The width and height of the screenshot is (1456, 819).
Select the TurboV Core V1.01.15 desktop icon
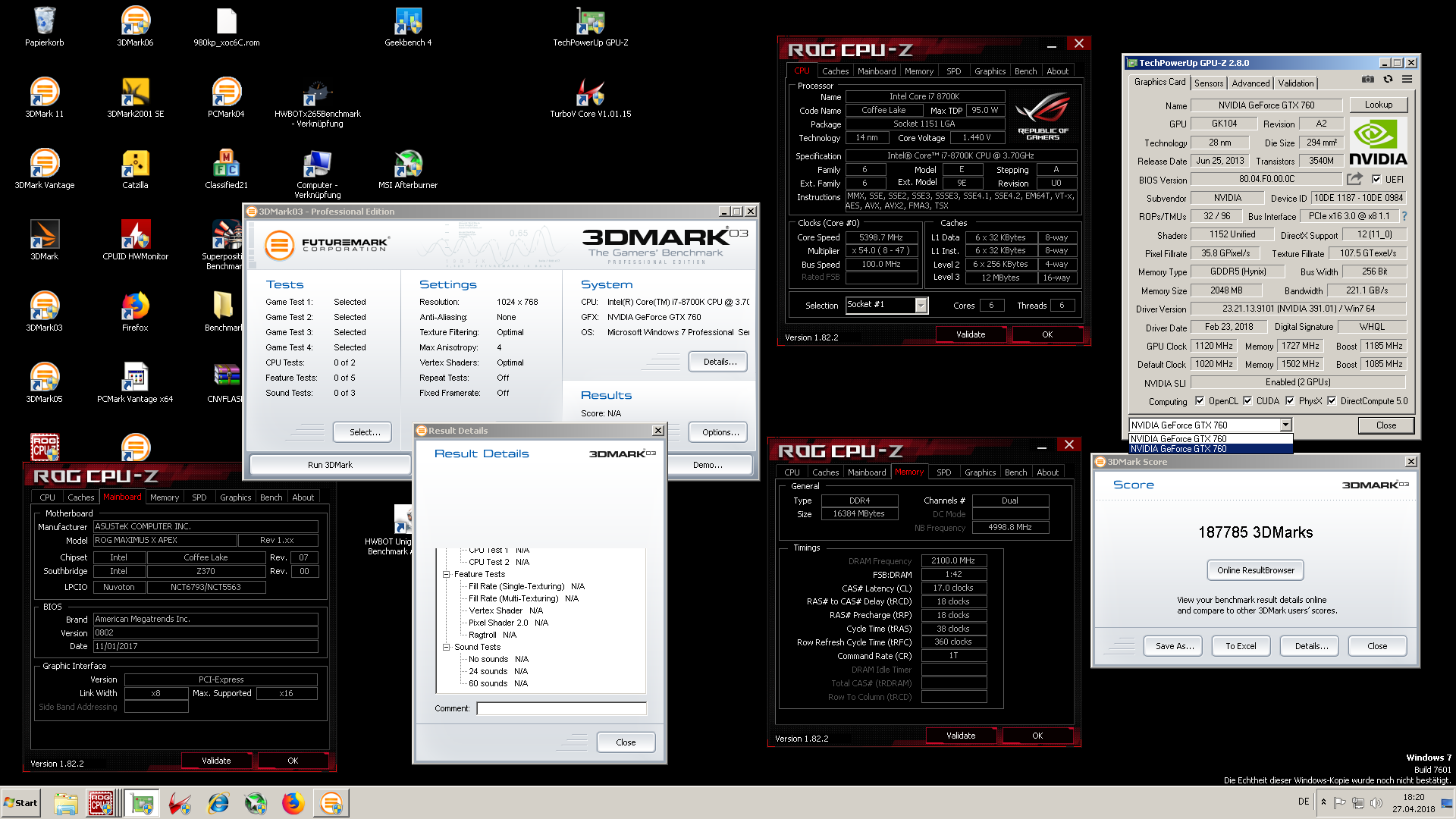point(590,98)
